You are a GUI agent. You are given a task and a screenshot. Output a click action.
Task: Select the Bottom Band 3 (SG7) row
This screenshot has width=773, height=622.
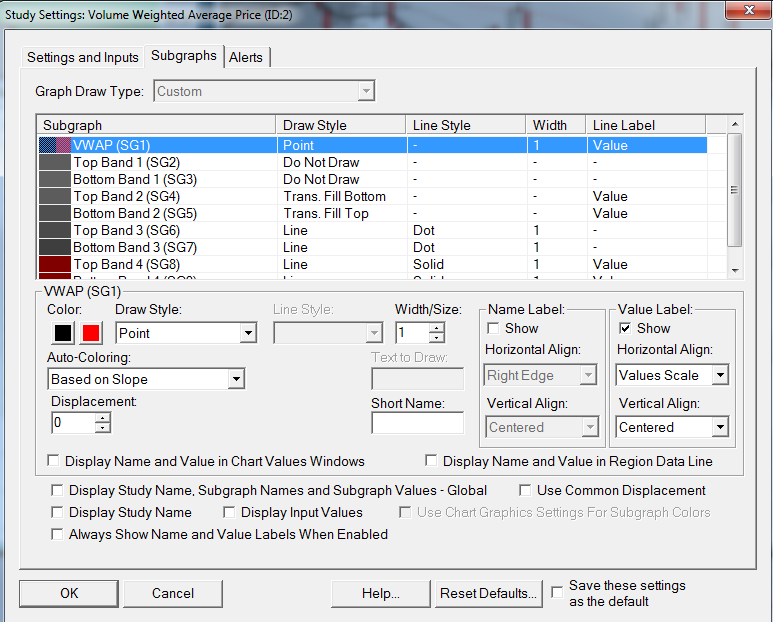point(372,247)
